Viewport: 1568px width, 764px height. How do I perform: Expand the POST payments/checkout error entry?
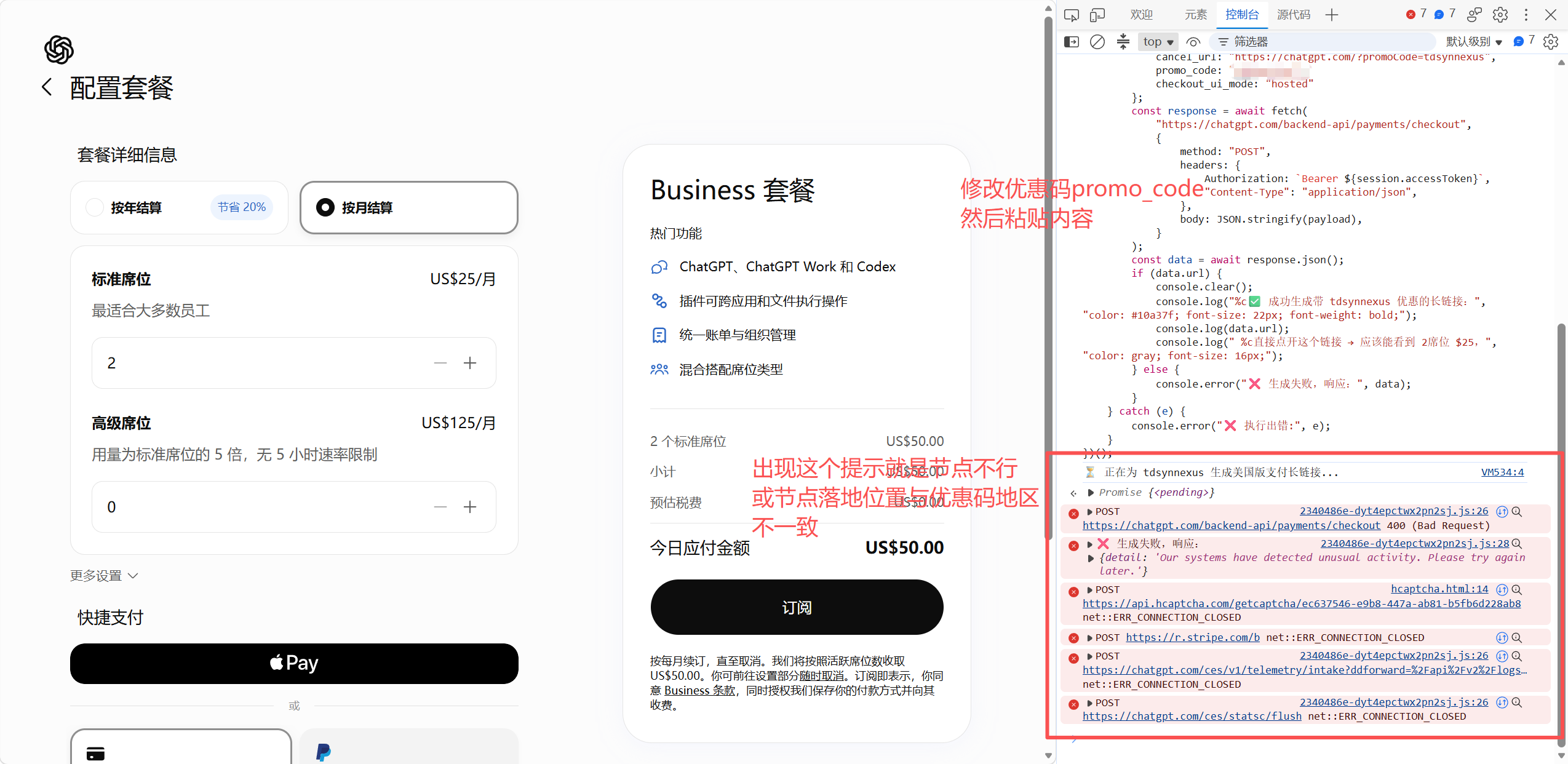pyautogui.click(x=1090, y=512)
